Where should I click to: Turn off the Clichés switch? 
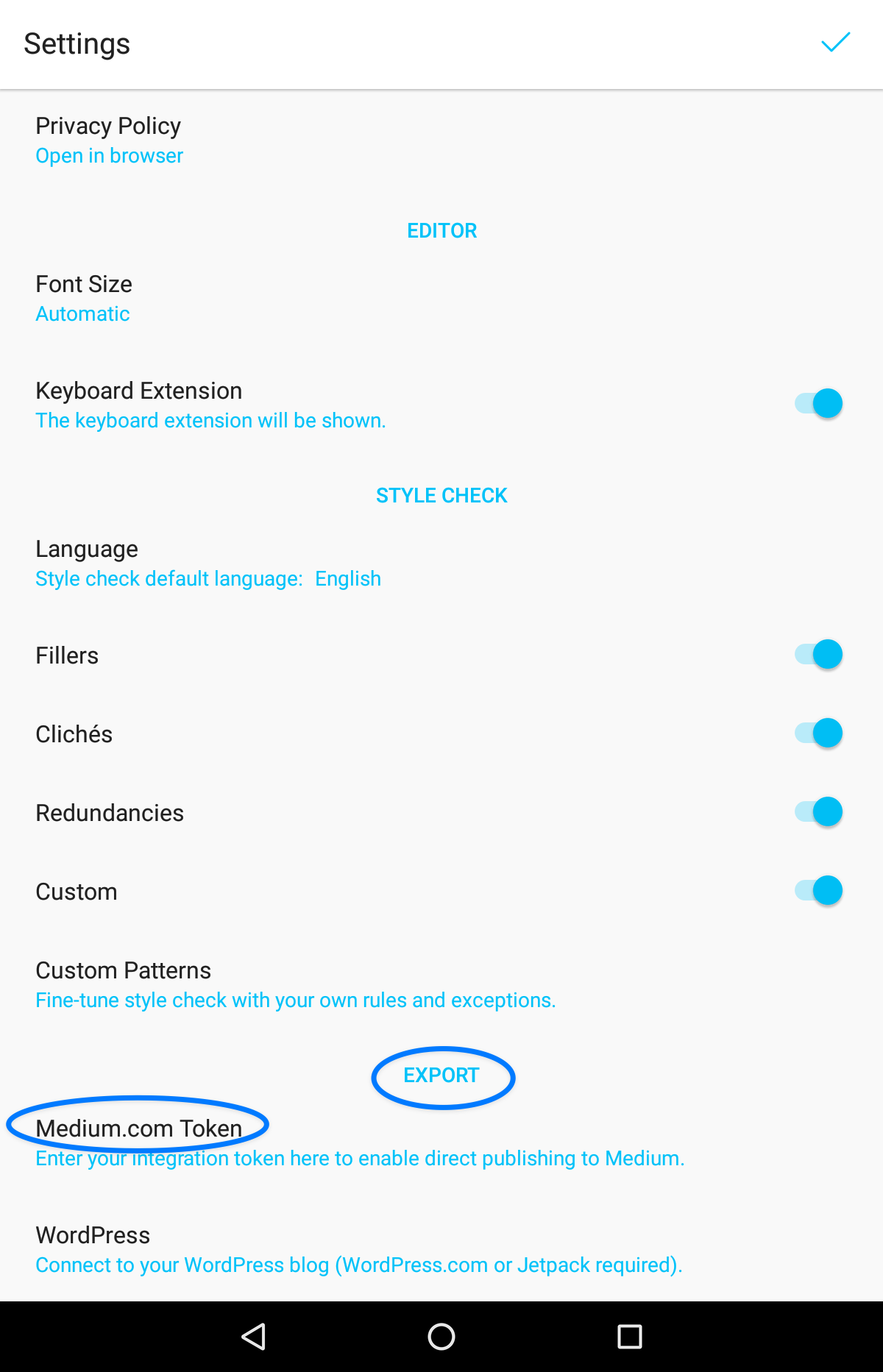818,733
